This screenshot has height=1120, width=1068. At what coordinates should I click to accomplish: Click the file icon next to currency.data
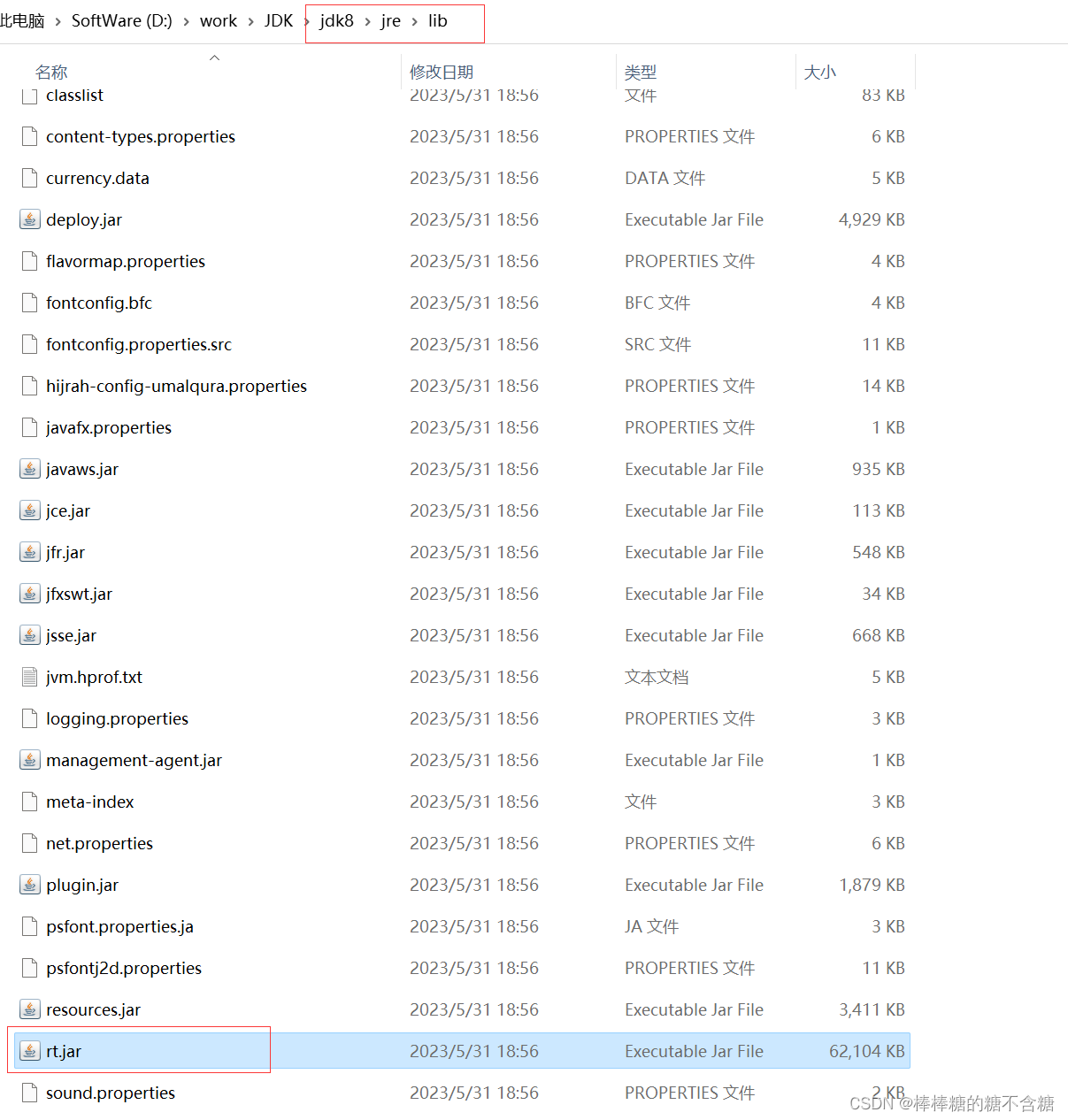click(x=29, y=177)
